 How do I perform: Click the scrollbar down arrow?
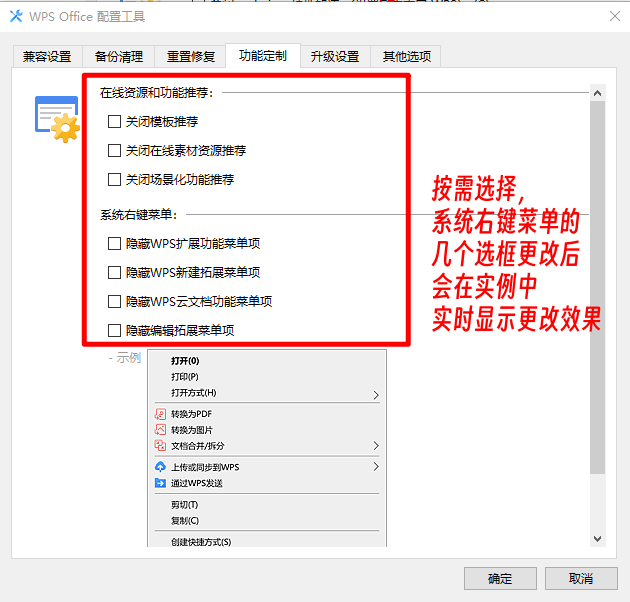tap(598, 538)
